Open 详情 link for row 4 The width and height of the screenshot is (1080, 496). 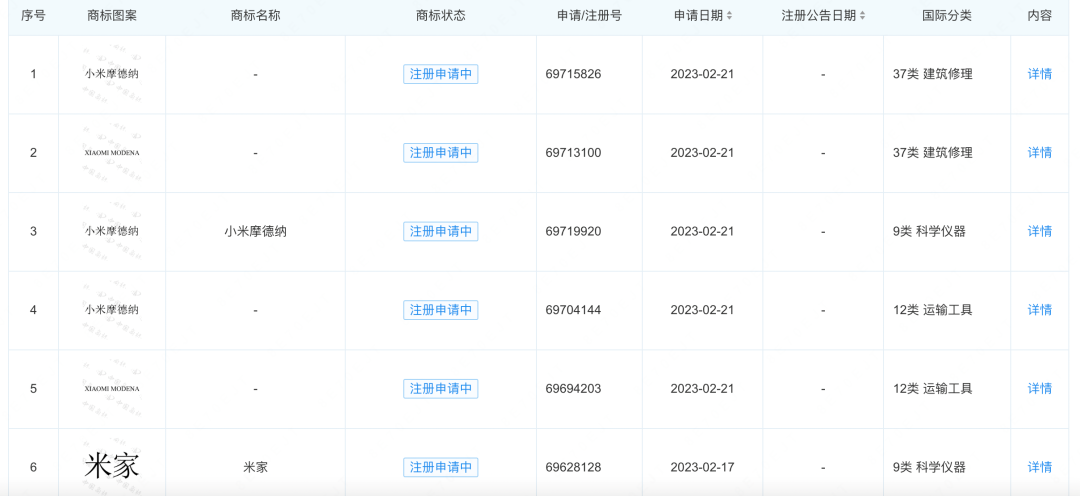(x=1040, y=310)
